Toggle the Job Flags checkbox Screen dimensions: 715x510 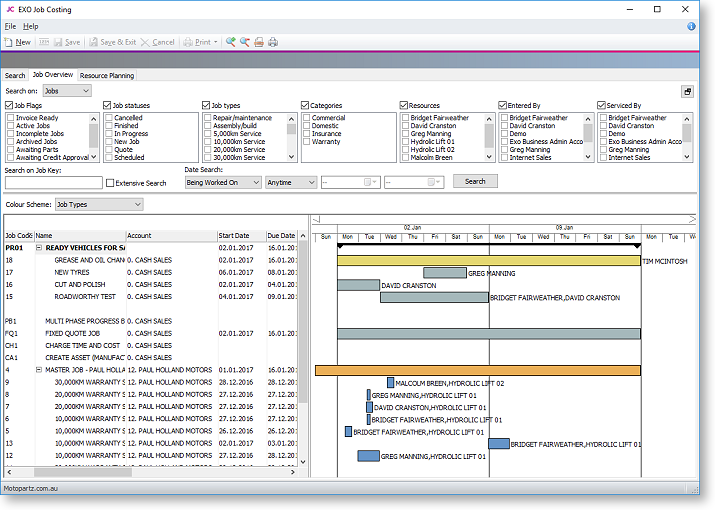9,105
